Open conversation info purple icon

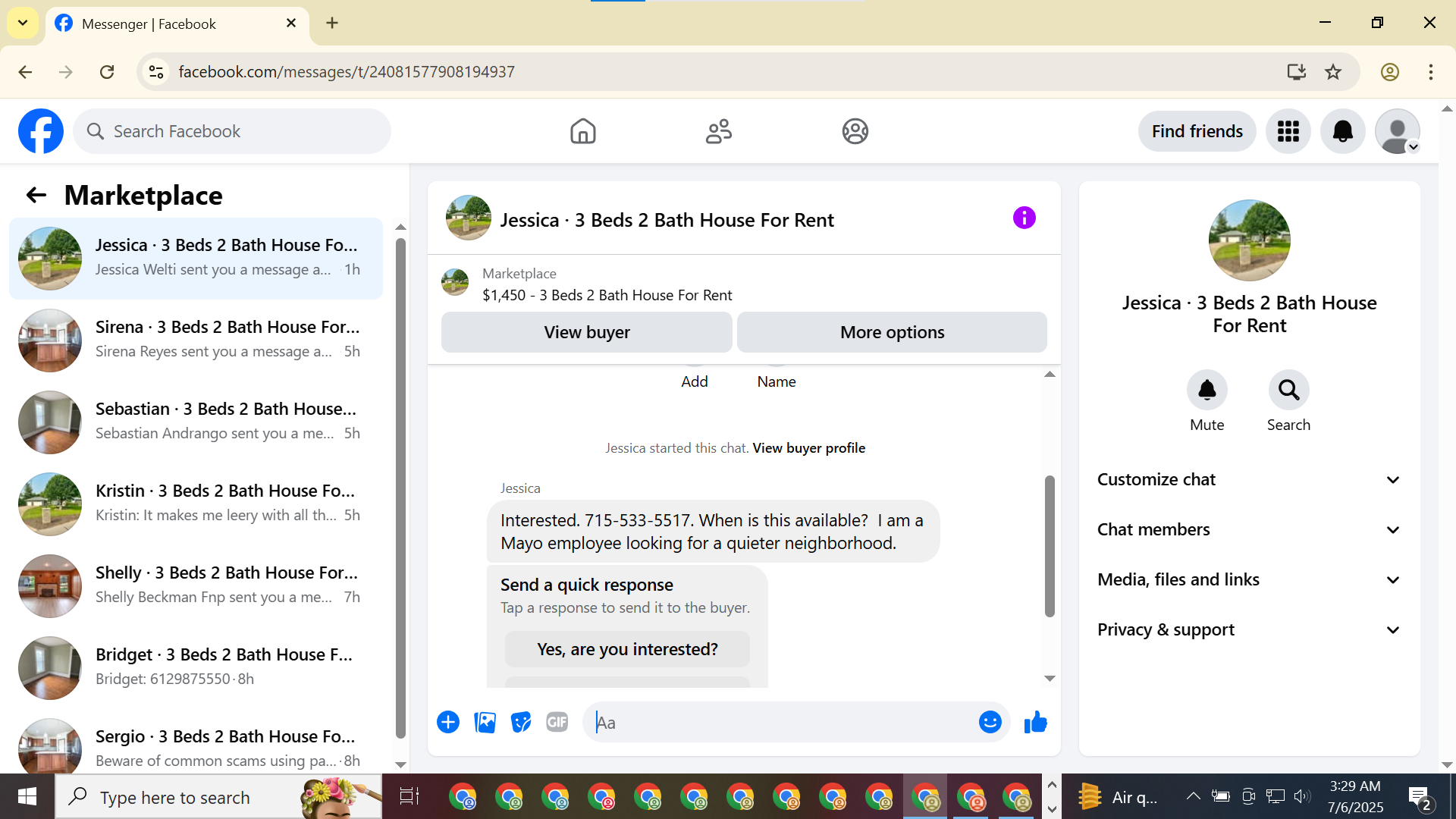[x=1024, y=218]
